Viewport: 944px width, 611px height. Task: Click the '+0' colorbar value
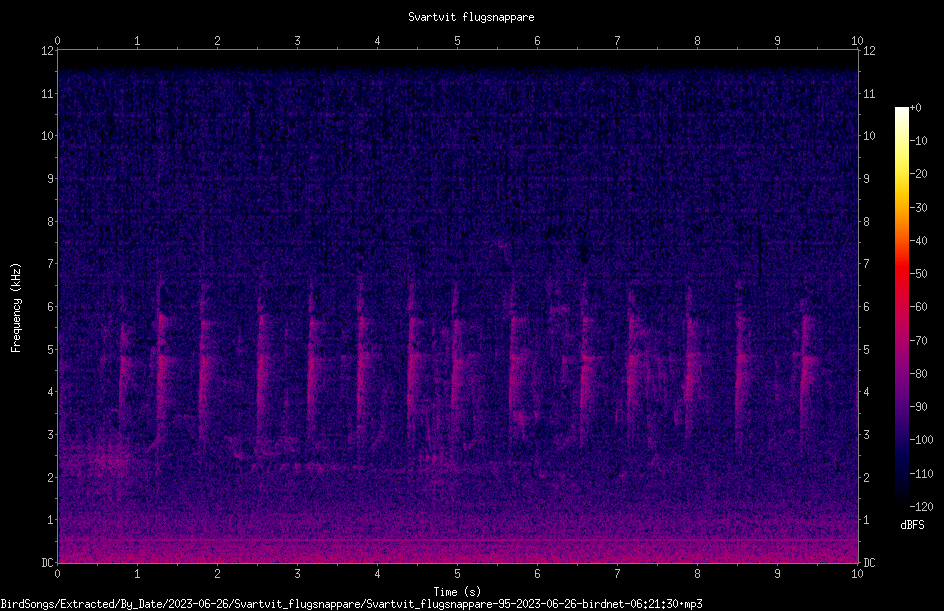pyautogui.click(x=915, y=108)
